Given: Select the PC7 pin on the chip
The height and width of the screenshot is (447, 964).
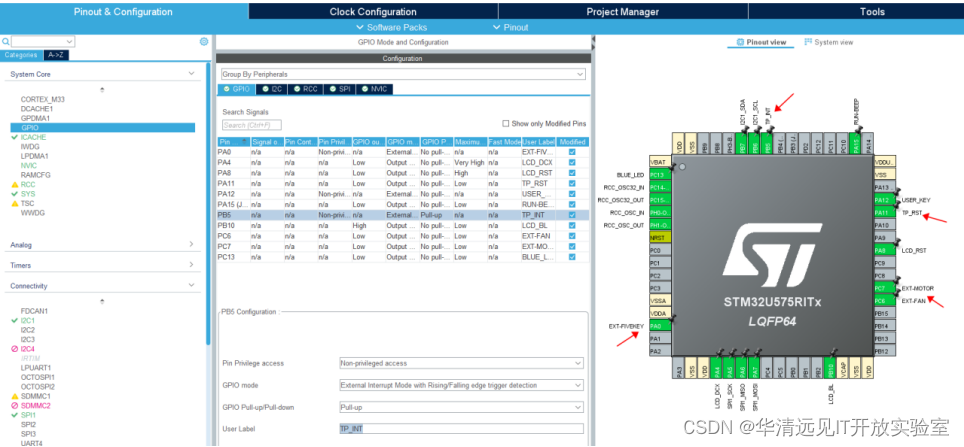Looking at the screenshot, I should click(x=885, y=288).
